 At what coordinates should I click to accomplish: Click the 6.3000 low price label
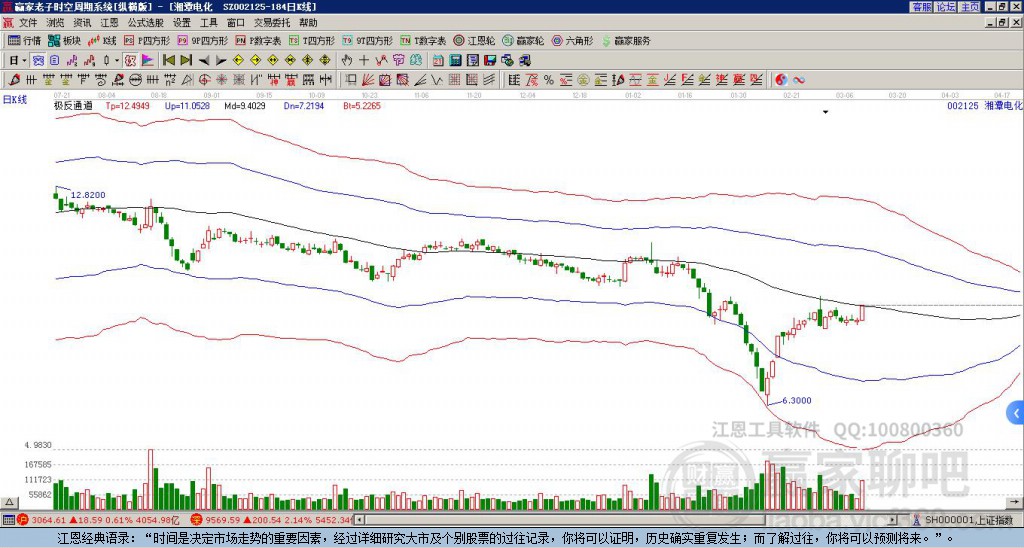click(797, 400)
